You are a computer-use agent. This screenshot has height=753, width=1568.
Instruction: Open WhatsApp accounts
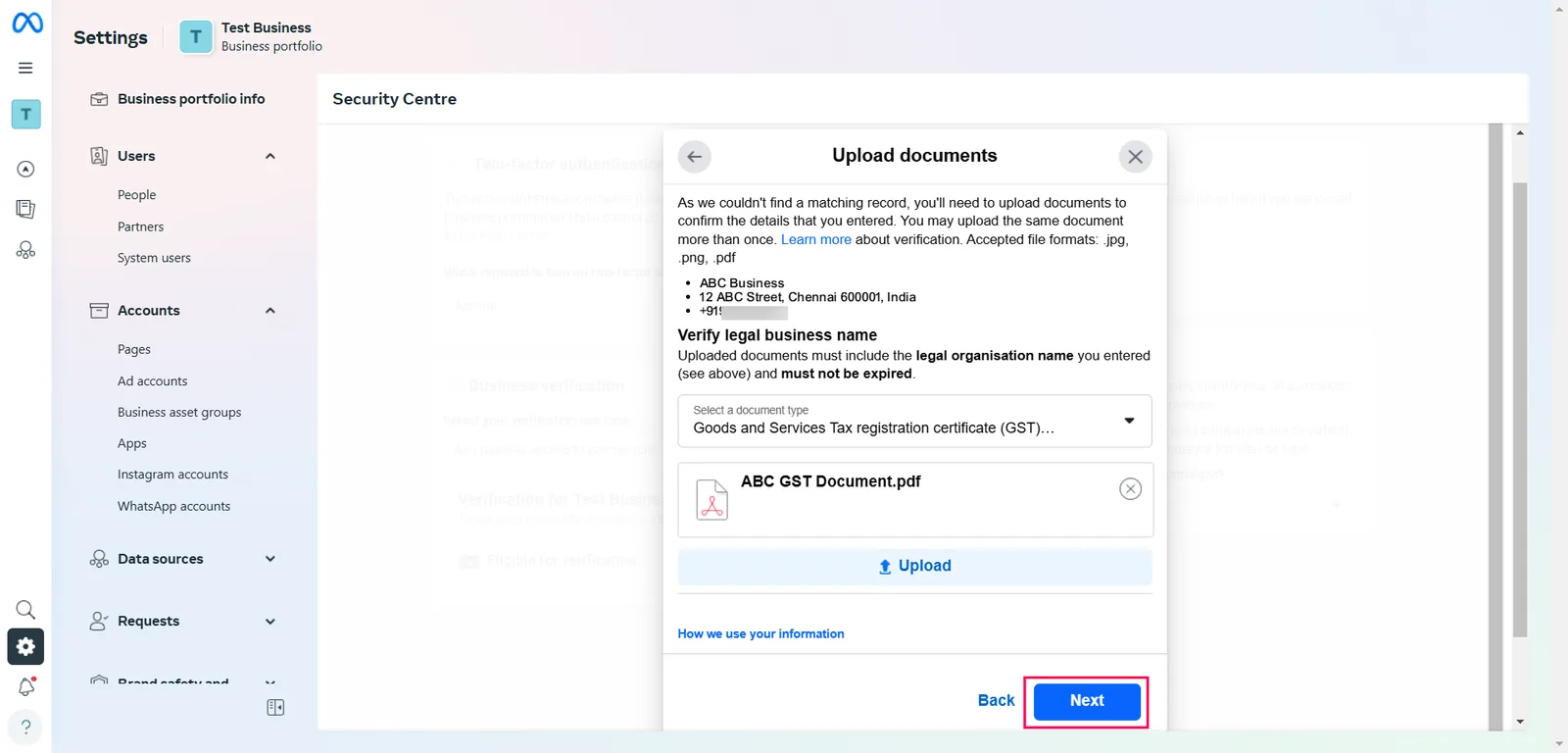pos(173,506)
